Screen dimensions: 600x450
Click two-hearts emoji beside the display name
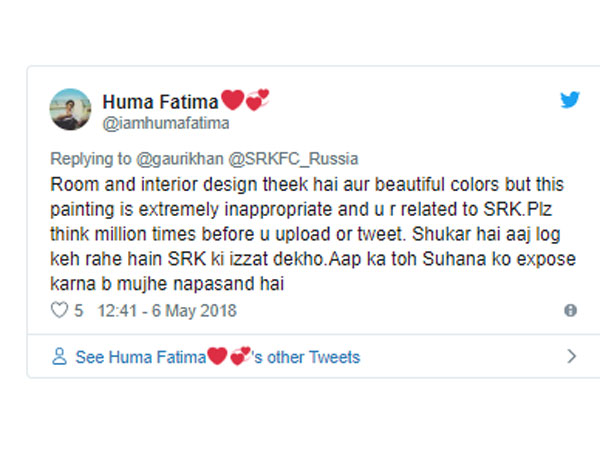pos(257,101)
